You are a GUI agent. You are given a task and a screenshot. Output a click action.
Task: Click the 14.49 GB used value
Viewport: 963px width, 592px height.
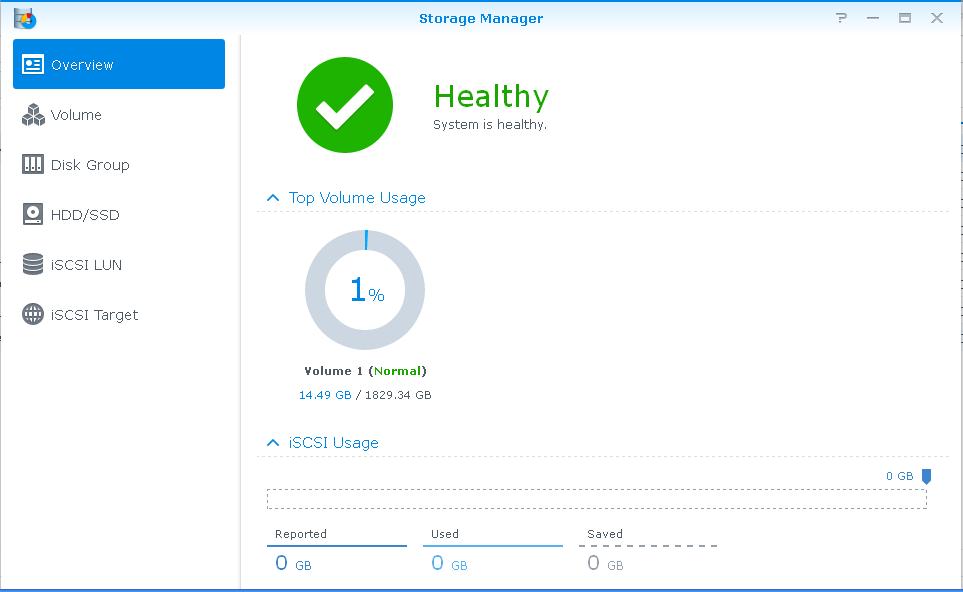(x=325, y=395)
